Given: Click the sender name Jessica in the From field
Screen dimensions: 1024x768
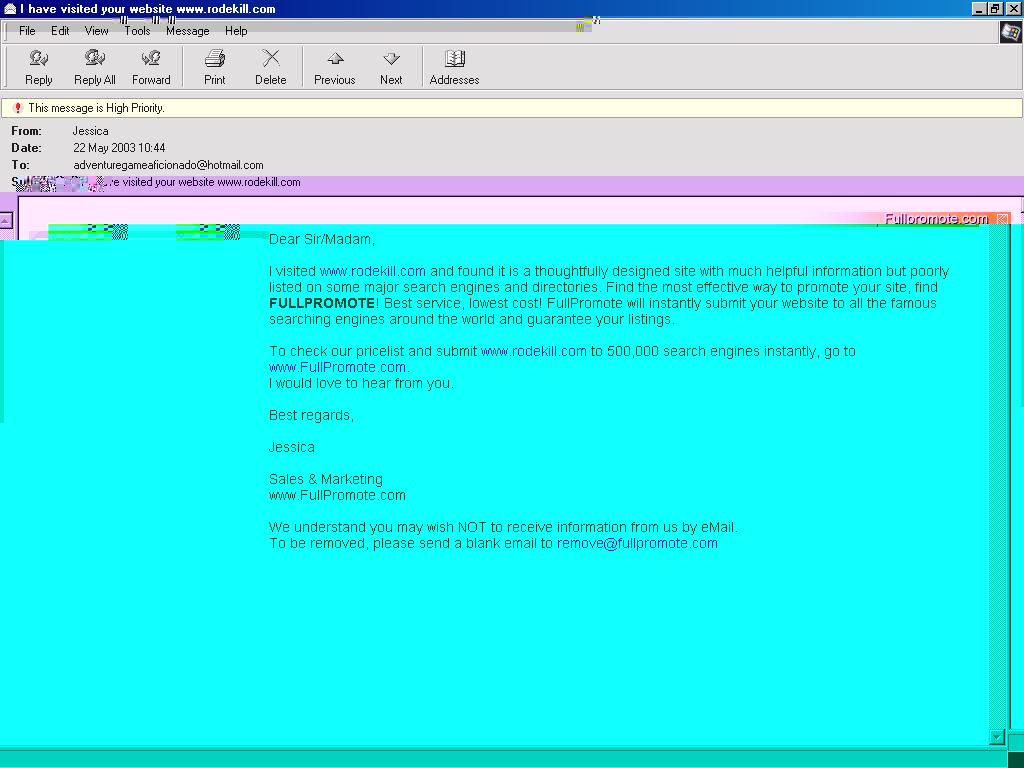Looking at the screenshot, I should click(x=90, y=131).
